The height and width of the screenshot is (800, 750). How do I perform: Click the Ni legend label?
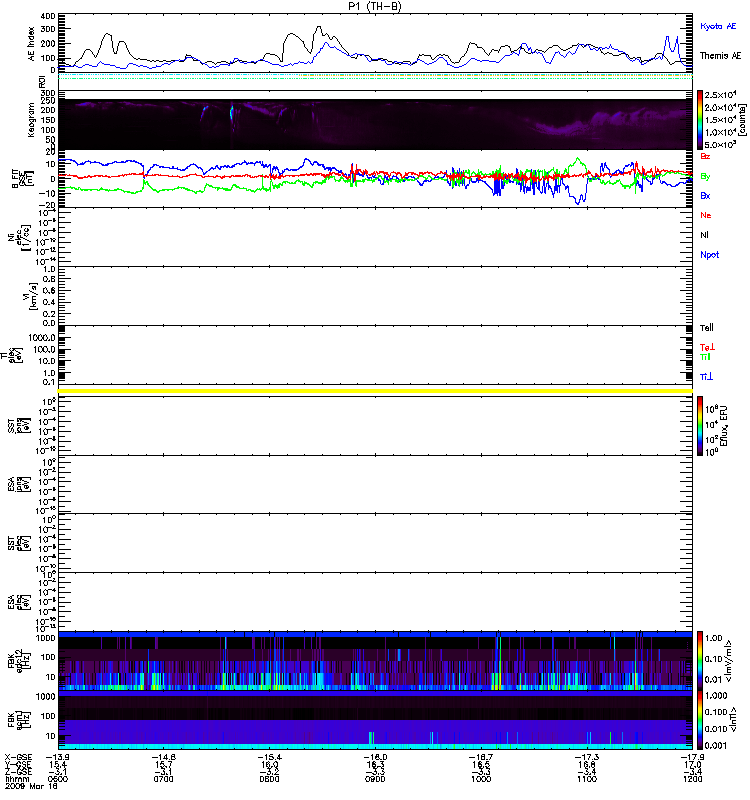[704, 235]
